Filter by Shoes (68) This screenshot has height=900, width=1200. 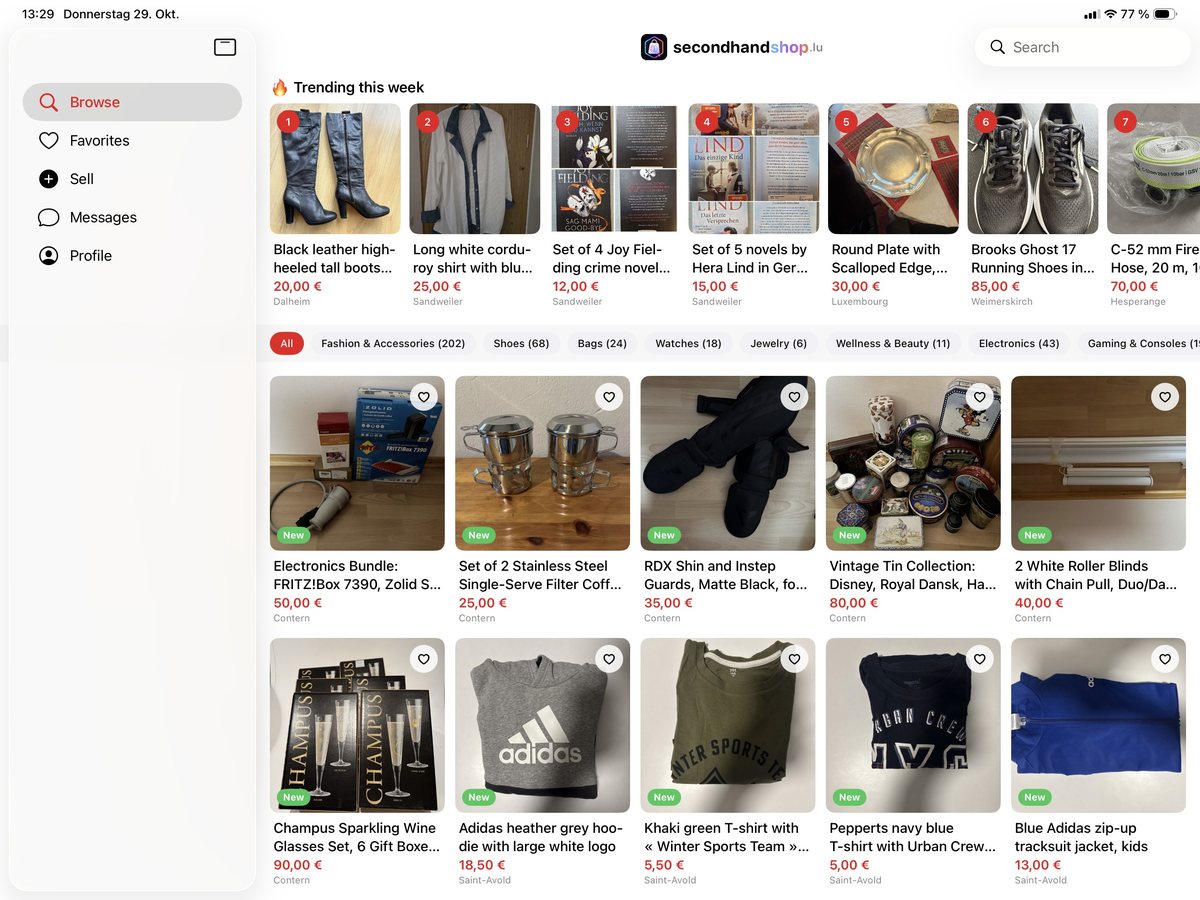(521, 343)
